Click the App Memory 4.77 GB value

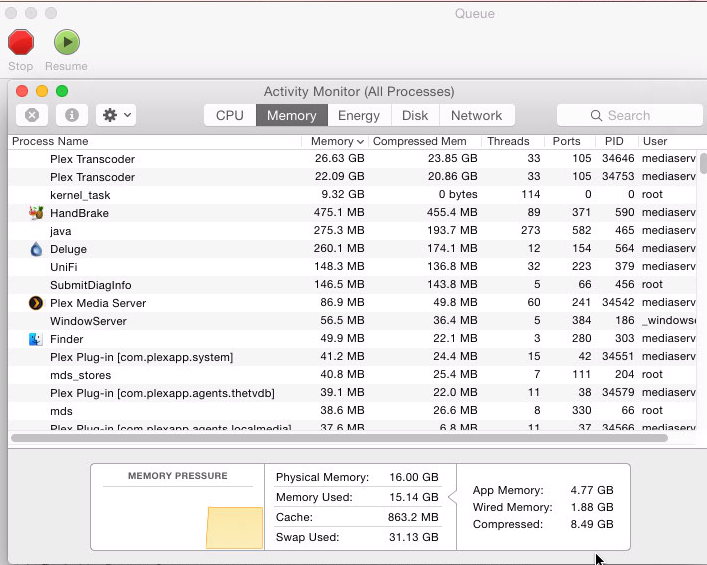pos(592,490)
